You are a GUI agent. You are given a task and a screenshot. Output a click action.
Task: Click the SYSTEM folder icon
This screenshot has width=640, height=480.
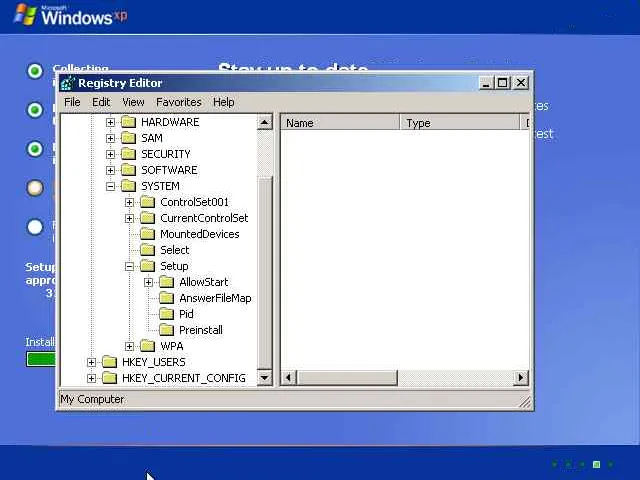tap(129, 186)
